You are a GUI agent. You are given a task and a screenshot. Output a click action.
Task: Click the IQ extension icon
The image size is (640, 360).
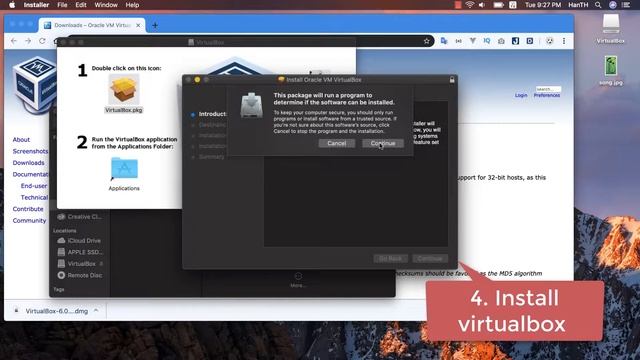coord(487,41)
